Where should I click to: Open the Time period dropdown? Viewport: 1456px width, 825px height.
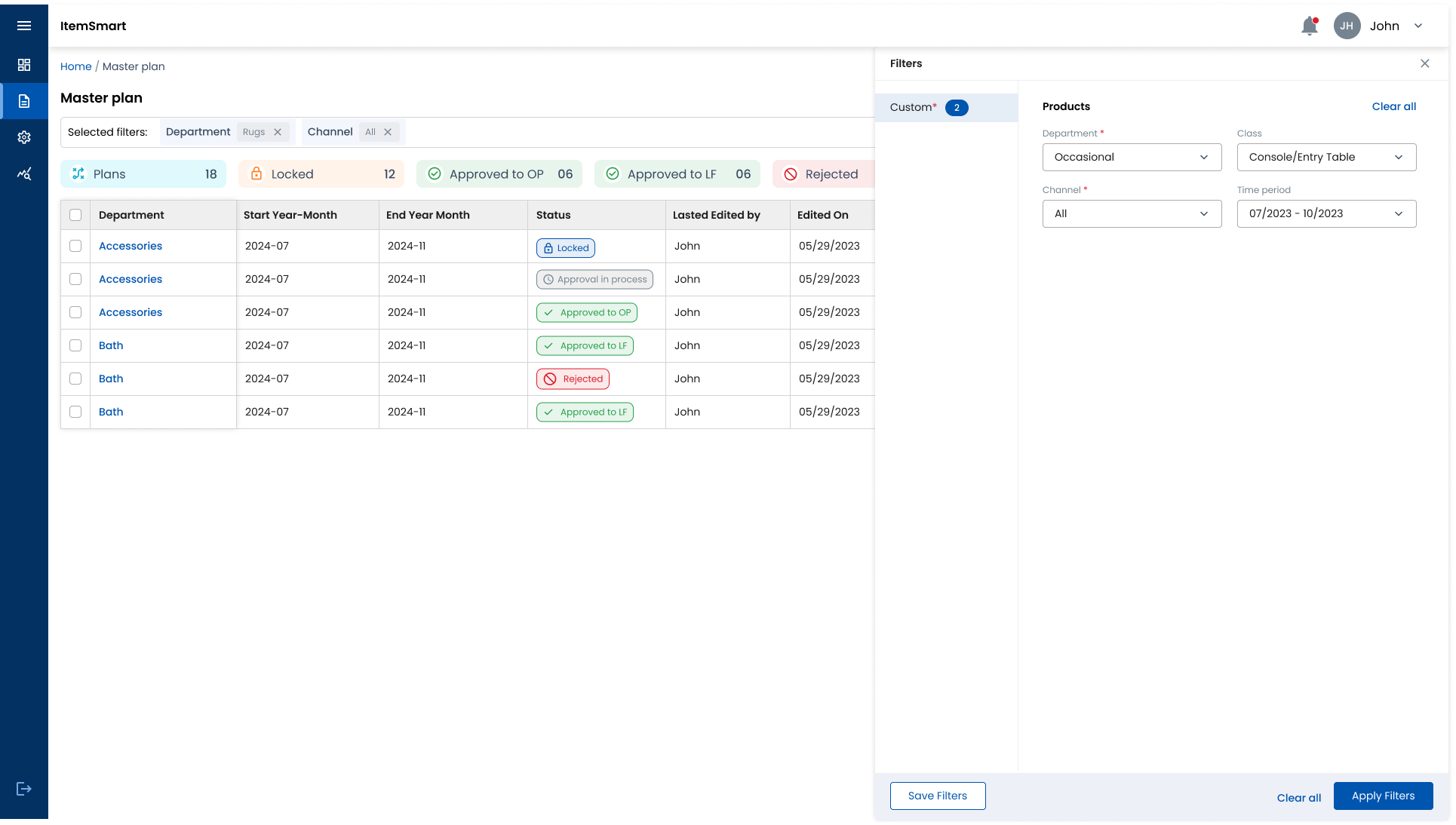click(x=1326, y=213)
